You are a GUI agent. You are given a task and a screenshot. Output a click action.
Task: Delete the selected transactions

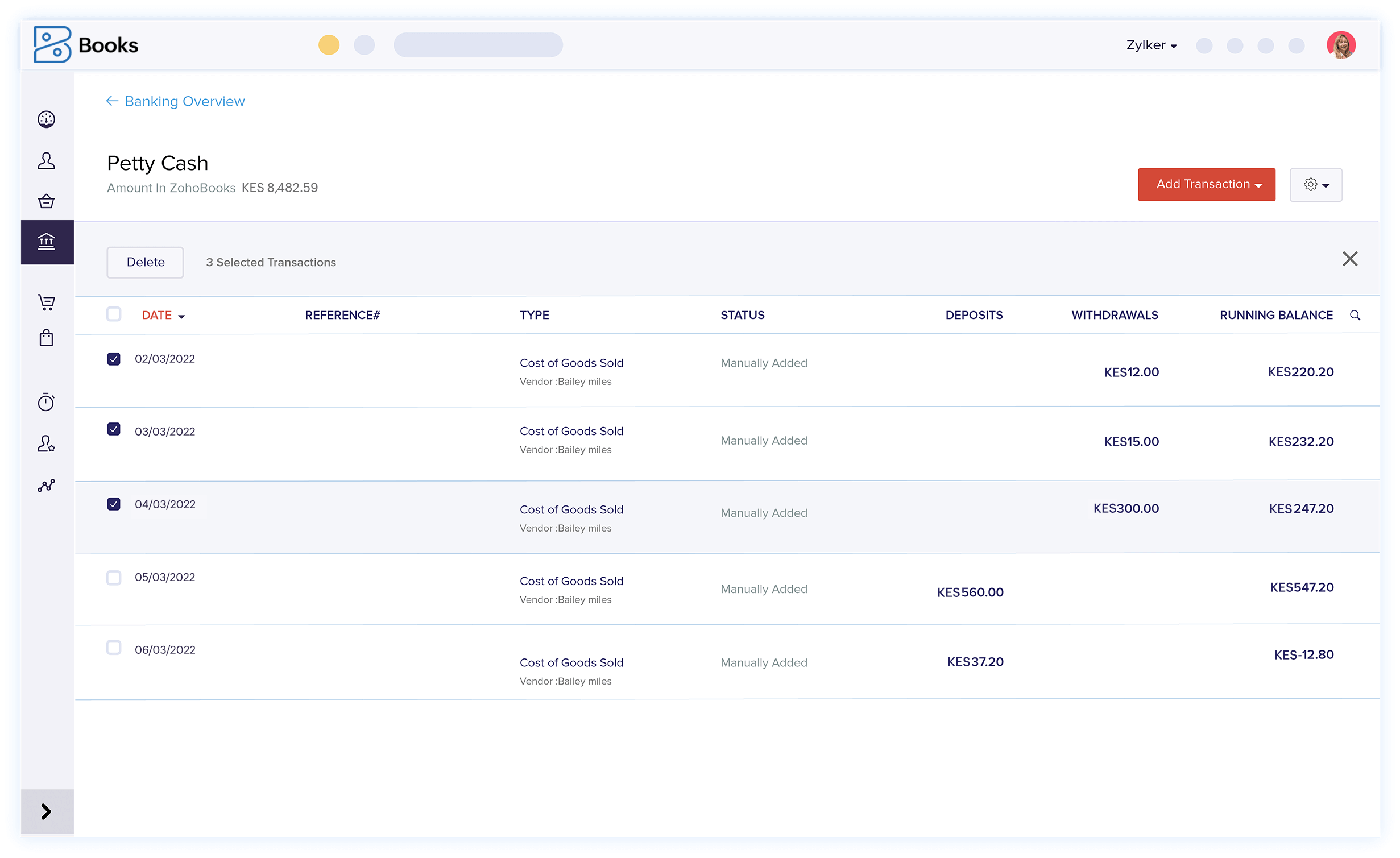(x=145, y=262)
